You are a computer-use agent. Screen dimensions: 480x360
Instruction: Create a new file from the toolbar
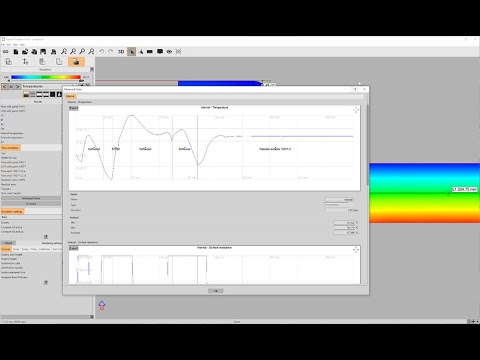pos(16,52)
